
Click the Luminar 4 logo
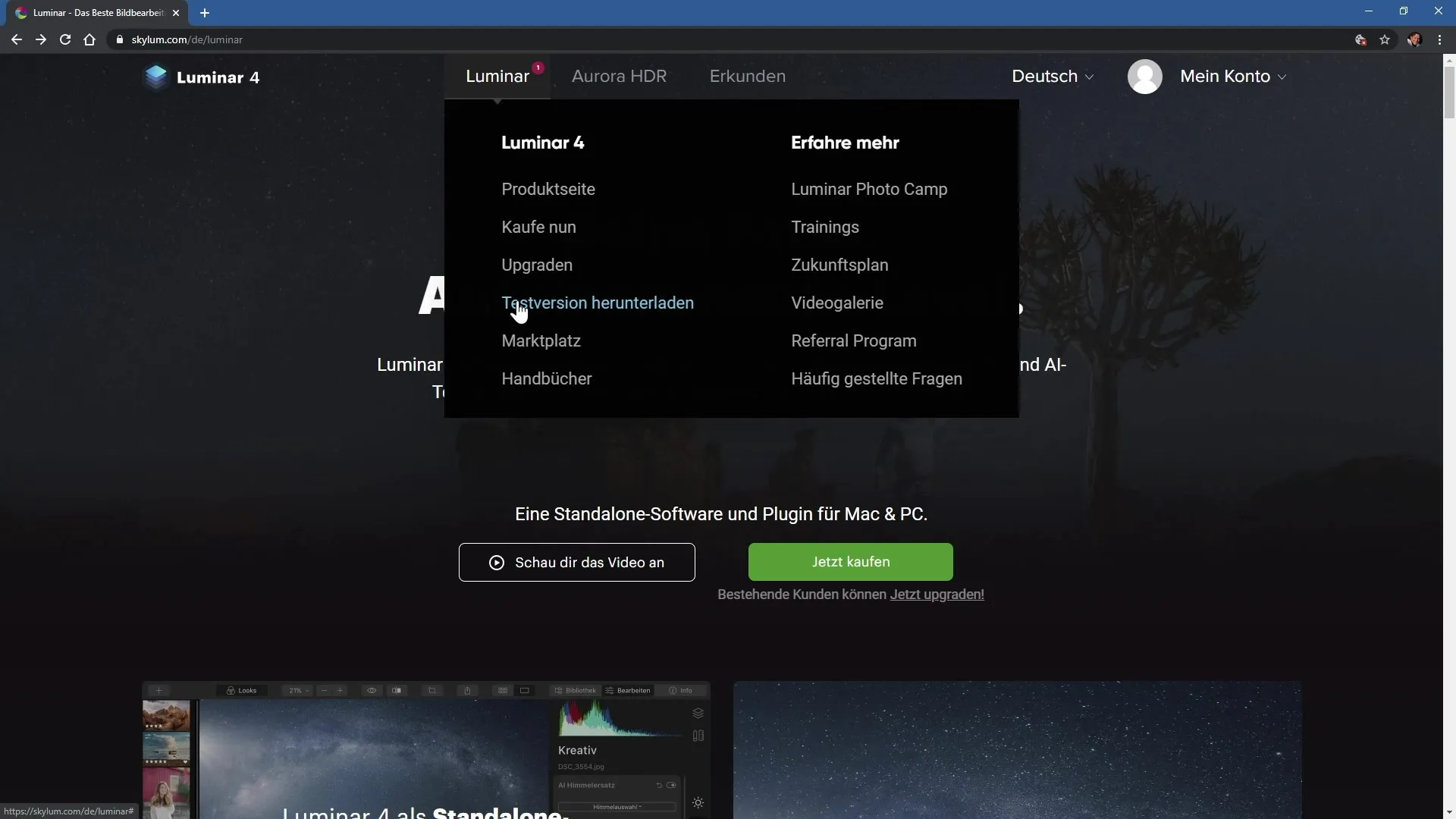click(202, 77)
